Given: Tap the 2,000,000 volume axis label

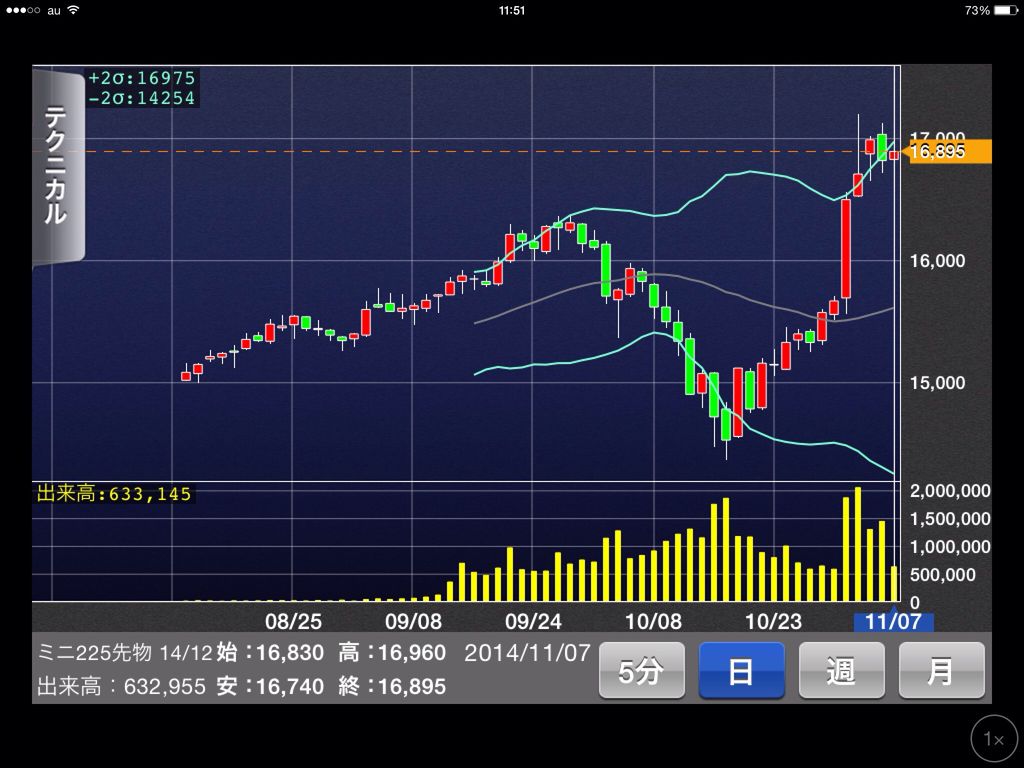Looking at the screenshot, I should tap(950, 491).
